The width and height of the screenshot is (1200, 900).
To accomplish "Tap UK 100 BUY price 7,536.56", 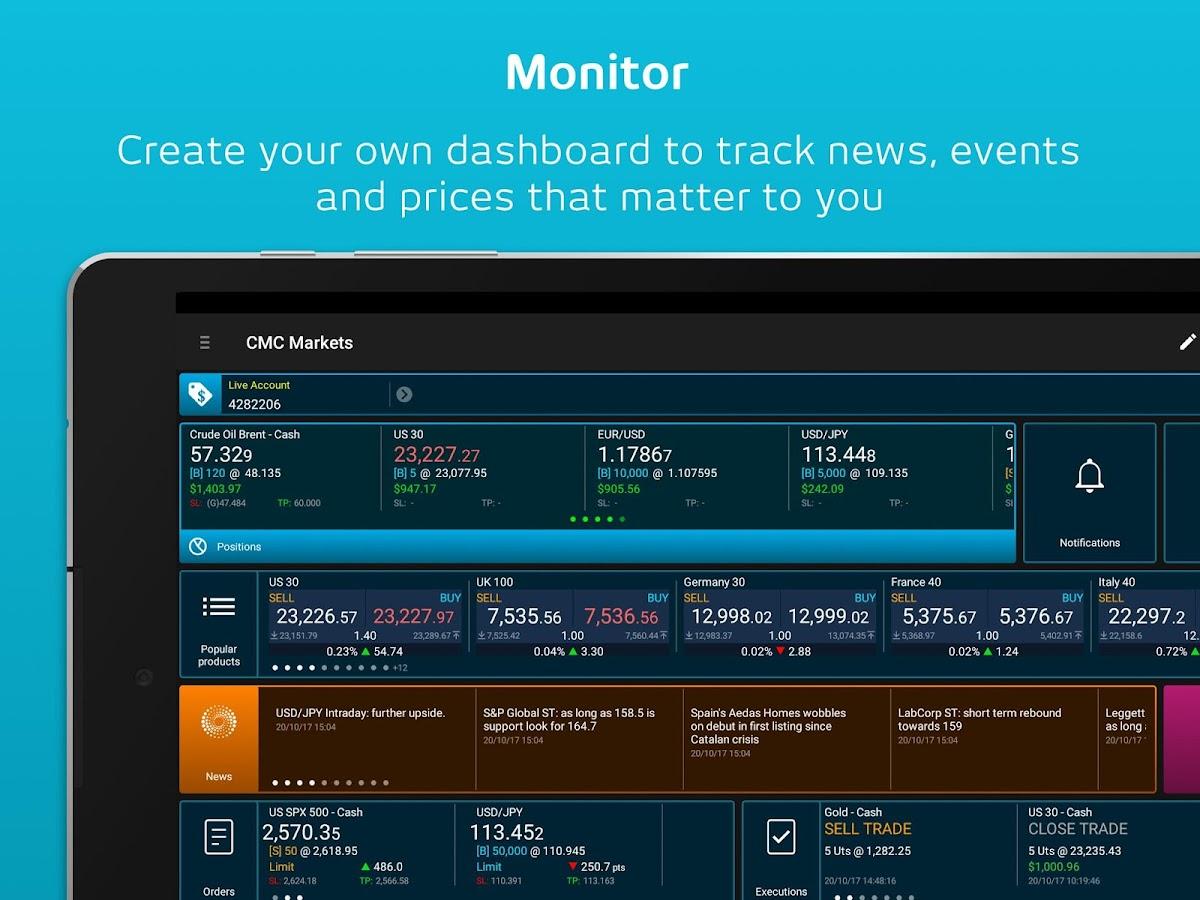I will pyautogui.click(x=621, y=616).
